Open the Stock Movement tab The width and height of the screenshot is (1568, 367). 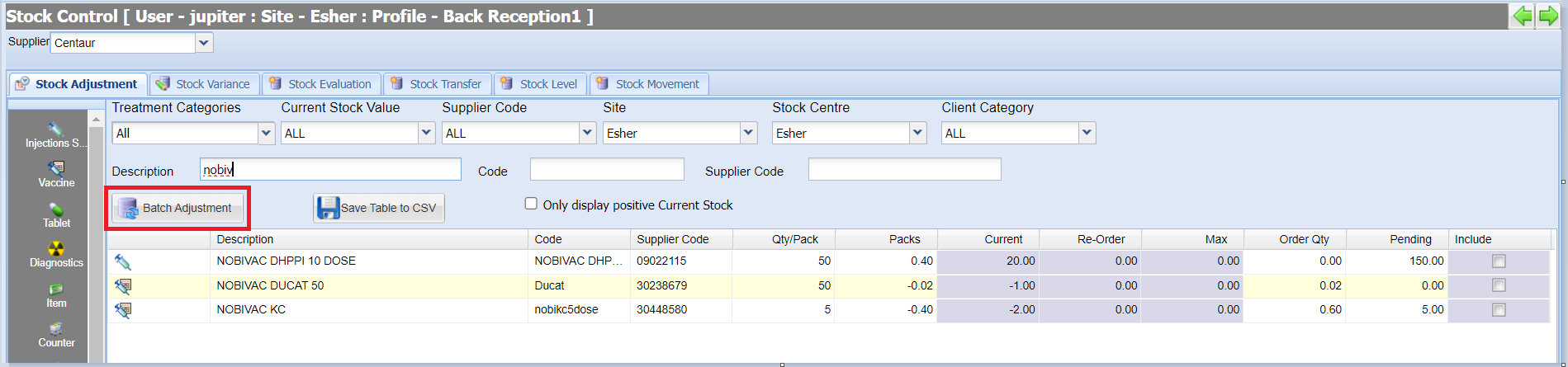[x=648, y=84]
